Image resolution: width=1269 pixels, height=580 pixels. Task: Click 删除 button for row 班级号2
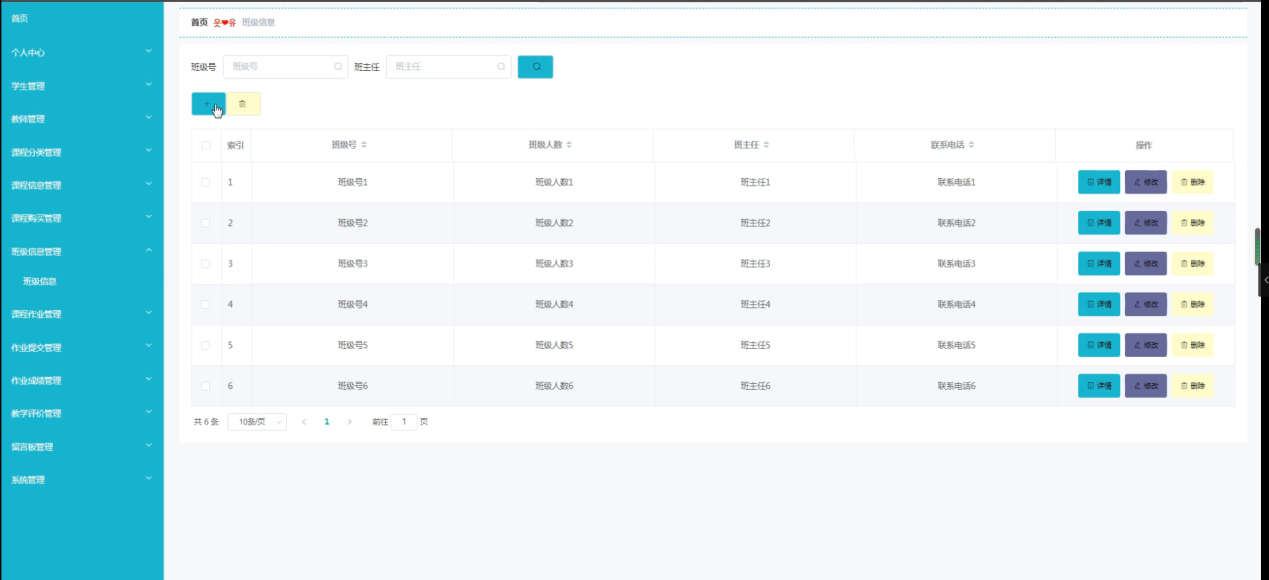1192,223
